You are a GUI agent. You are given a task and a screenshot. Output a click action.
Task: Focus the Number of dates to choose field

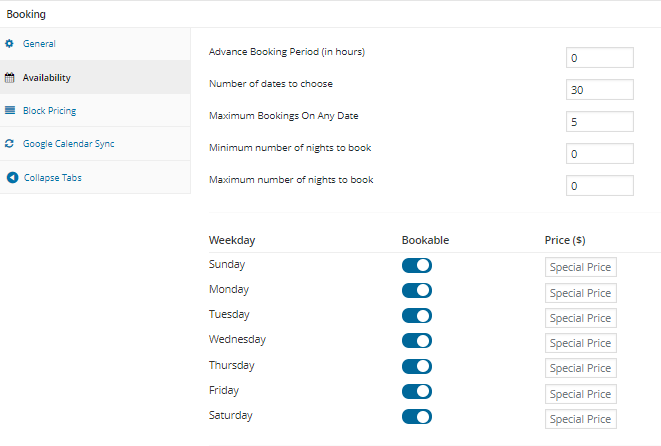pos(599,90)
